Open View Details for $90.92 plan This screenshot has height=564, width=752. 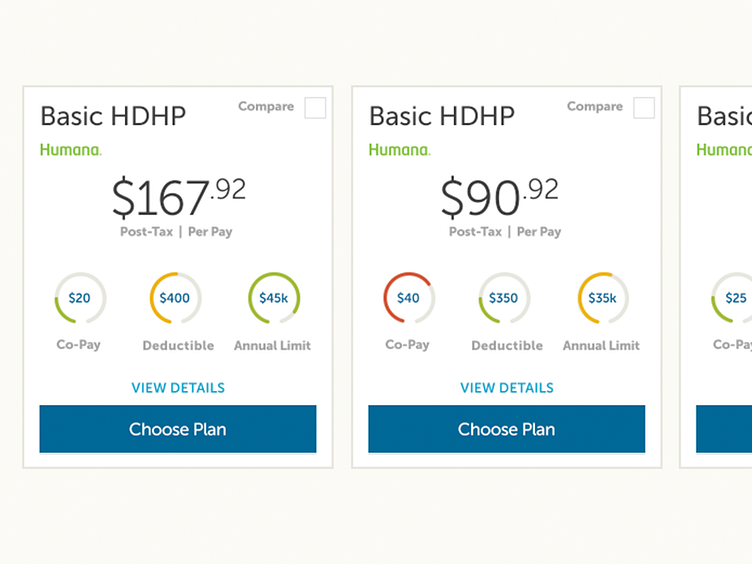tap(507, 388)
